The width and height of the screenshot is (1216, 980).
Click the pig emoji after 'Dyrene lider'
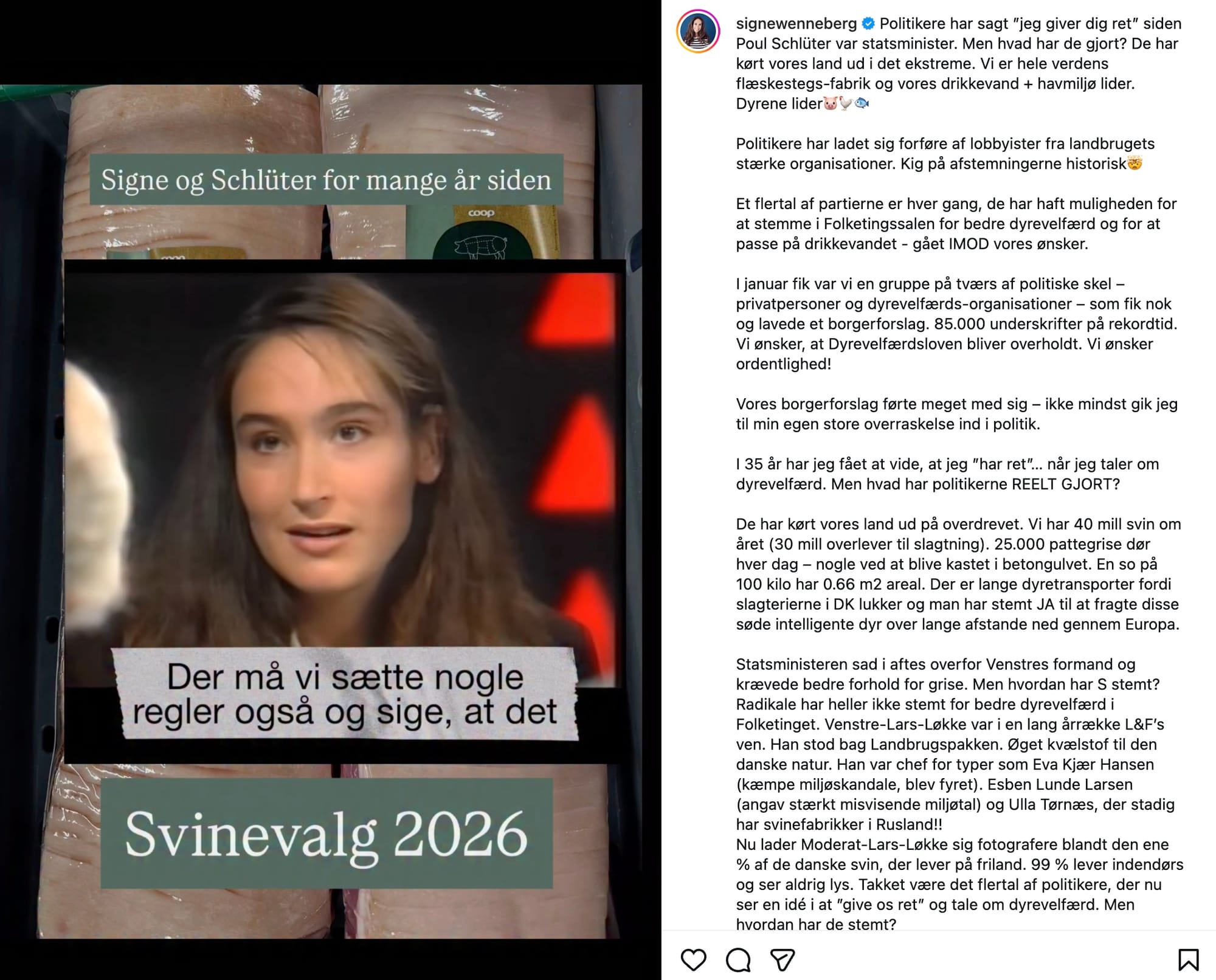click(831, 104)
